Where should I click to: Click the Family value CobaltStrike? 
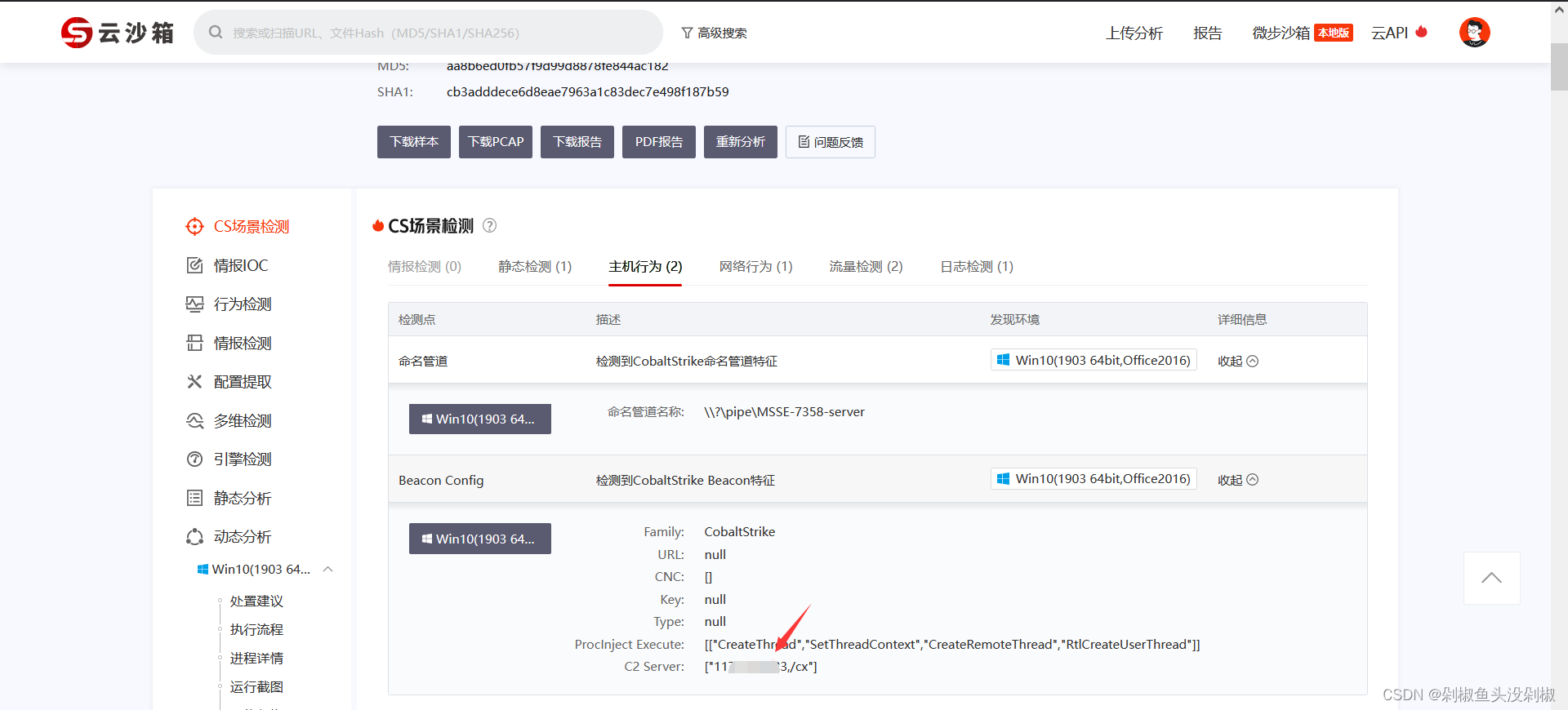(740, 532)
